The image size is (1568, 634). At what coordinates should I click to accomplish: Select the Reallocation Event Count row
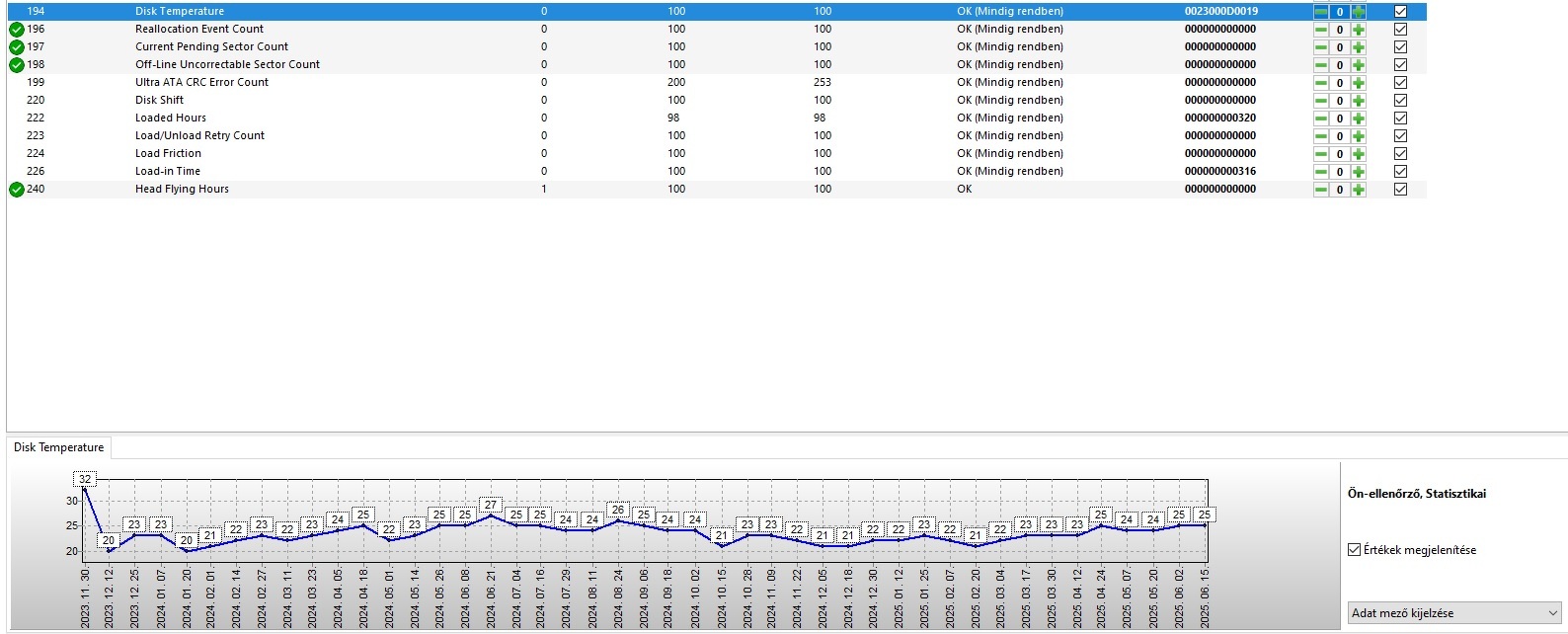[717, 30]
